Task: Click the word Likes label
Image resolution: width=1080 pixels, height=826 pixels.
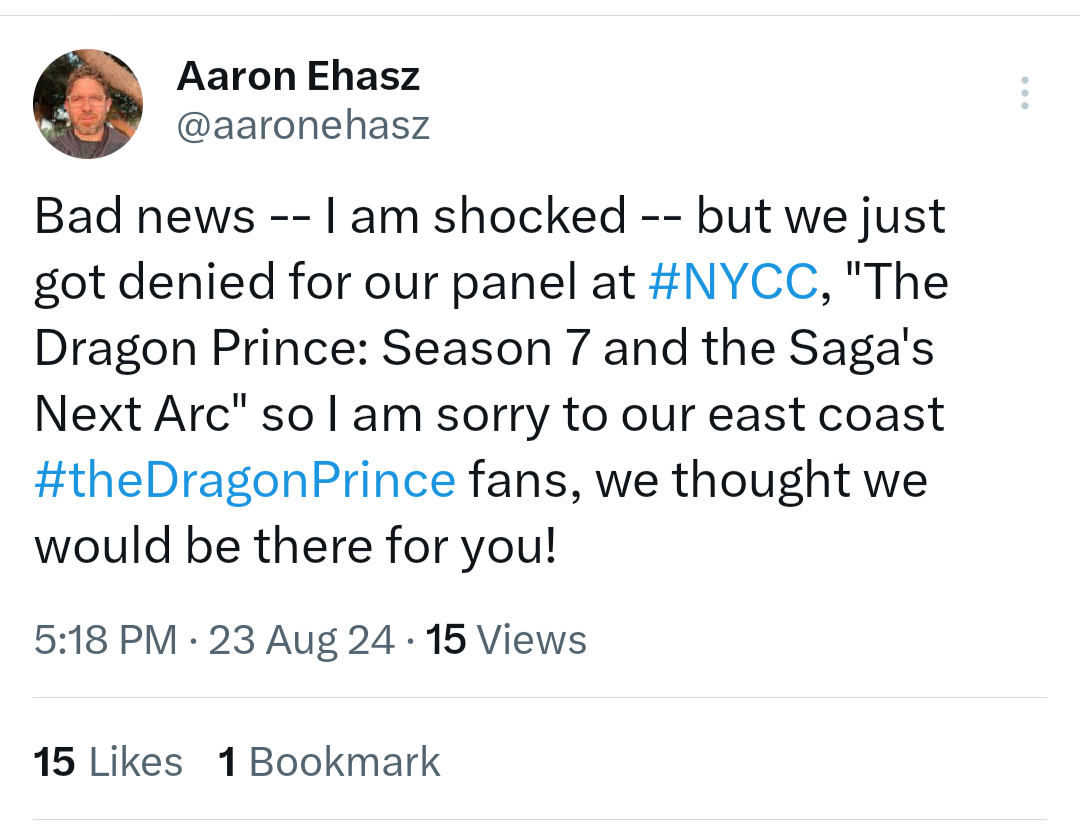Action: [136, 762]
